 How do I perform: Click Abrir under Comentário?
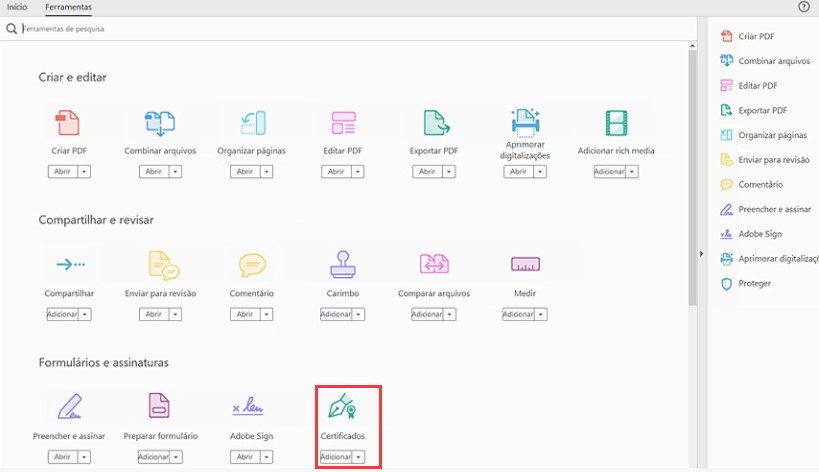245,314
